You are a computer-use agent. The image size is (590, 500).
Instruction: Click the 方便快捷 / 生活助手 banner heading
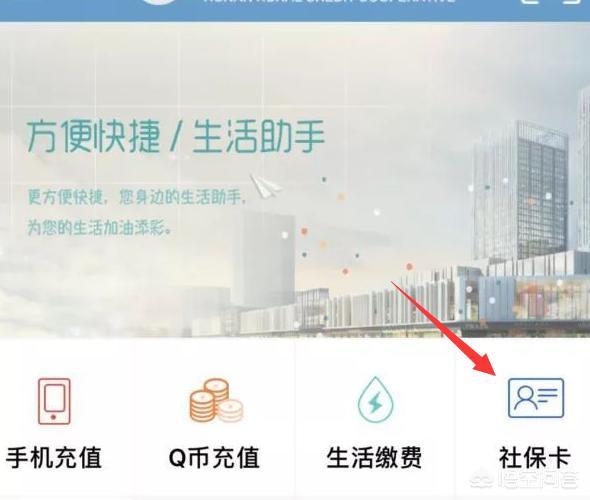[x=176, y=137]
